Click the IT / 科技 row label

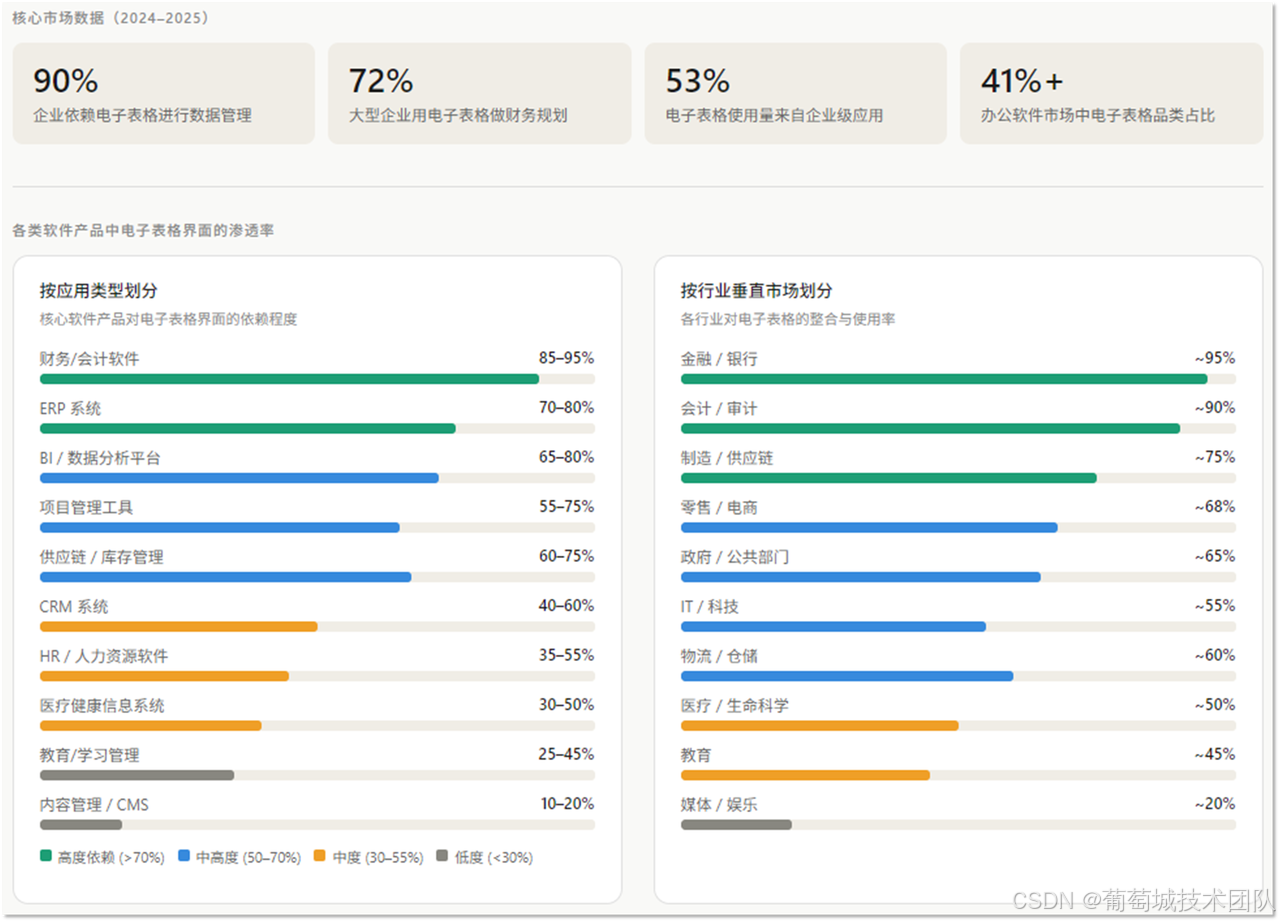pyautogui.click(x=710, y=606)
